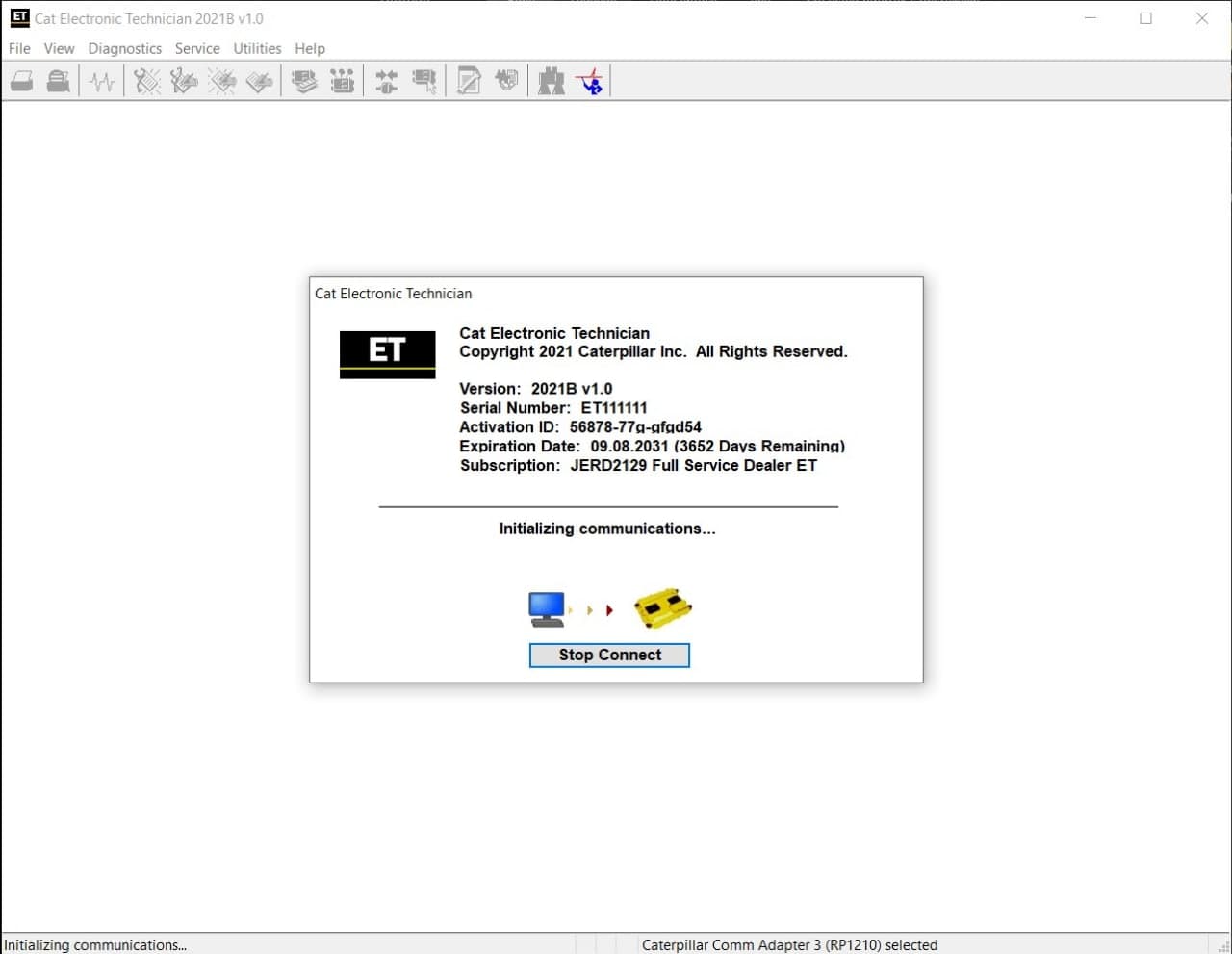Click the ET logo in the dialog
Image resolution: width=1232 pixels, height=954 pixels.
coord(387,354)
